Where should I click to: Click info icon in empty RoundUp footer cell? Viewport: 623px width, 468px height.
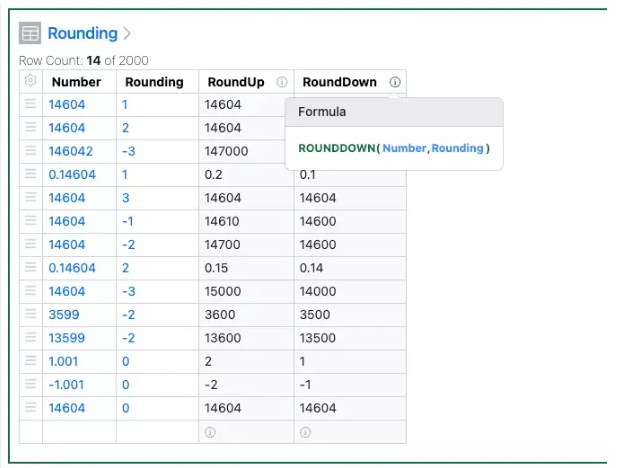(210, 432)
